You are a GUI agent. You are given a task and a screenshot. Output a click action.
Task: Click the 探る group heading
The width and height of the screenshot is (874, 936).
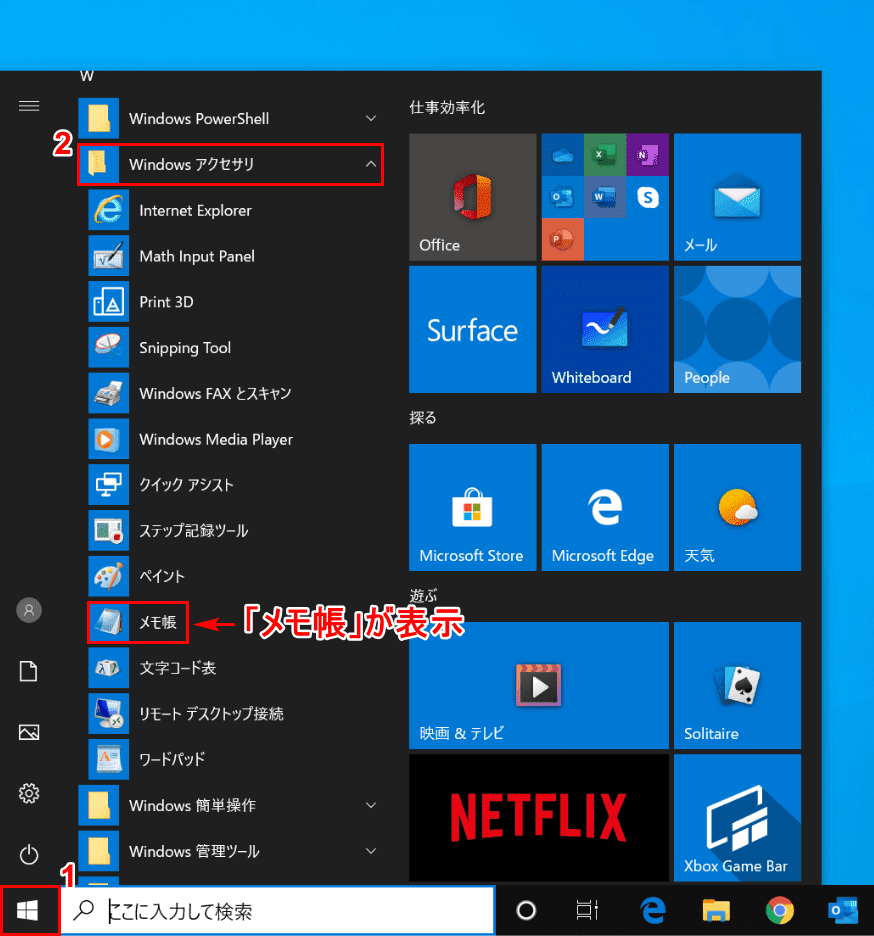[x=423, y=418]
